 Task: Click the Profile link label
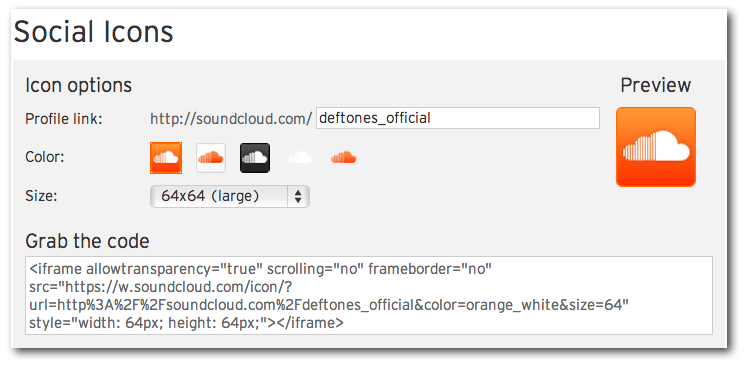click(x=64, y=119)
